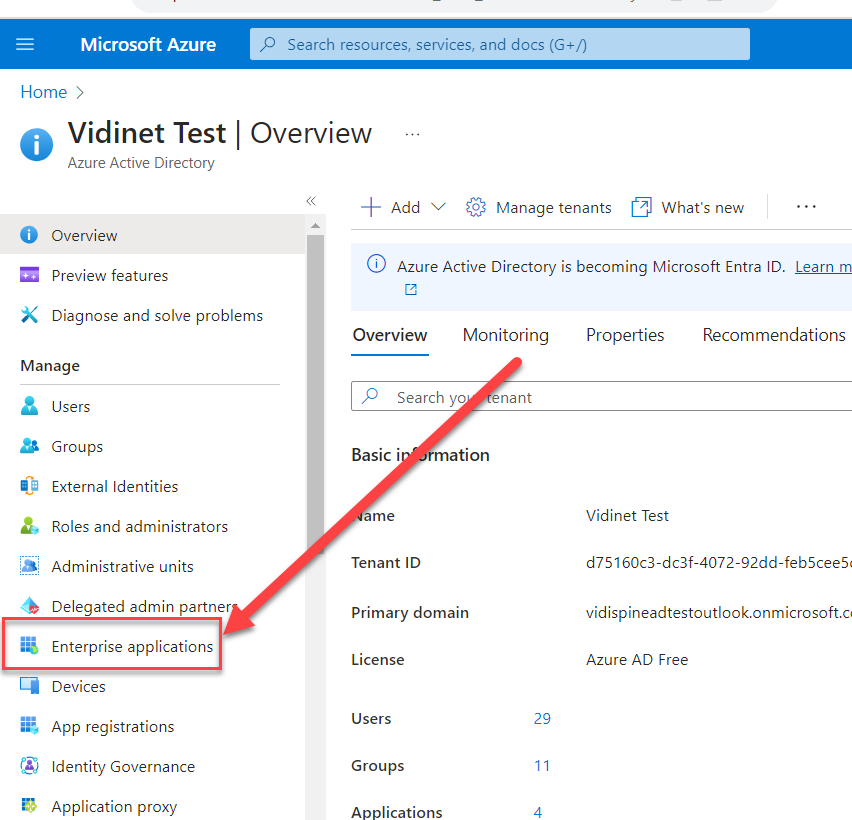Switch to the Properties tab
The image size is (852, 820).
[625, 335]
